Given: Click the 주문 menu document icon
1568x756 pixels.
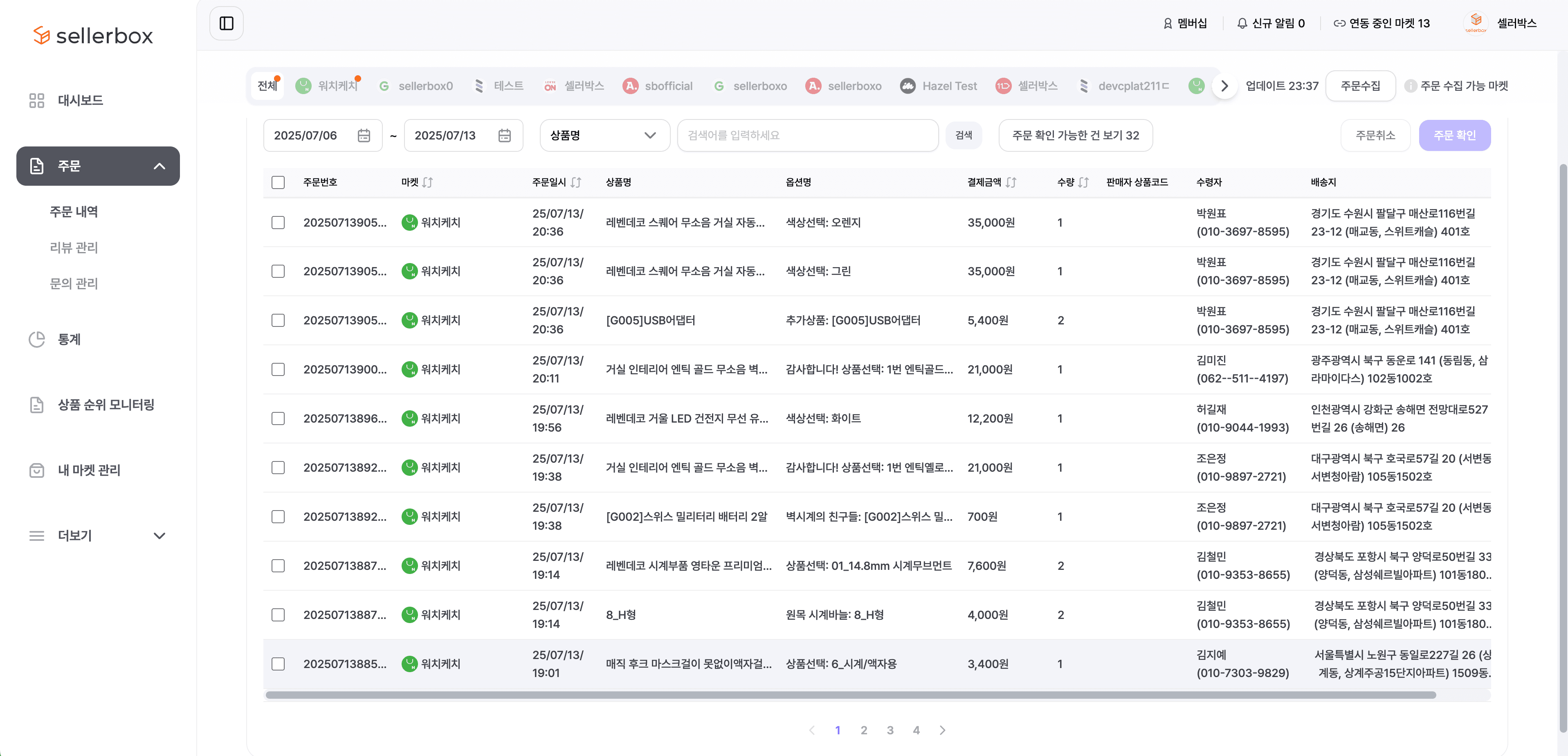Looking at the screenshot, I should pyautogui.click(x=36, y=166).
